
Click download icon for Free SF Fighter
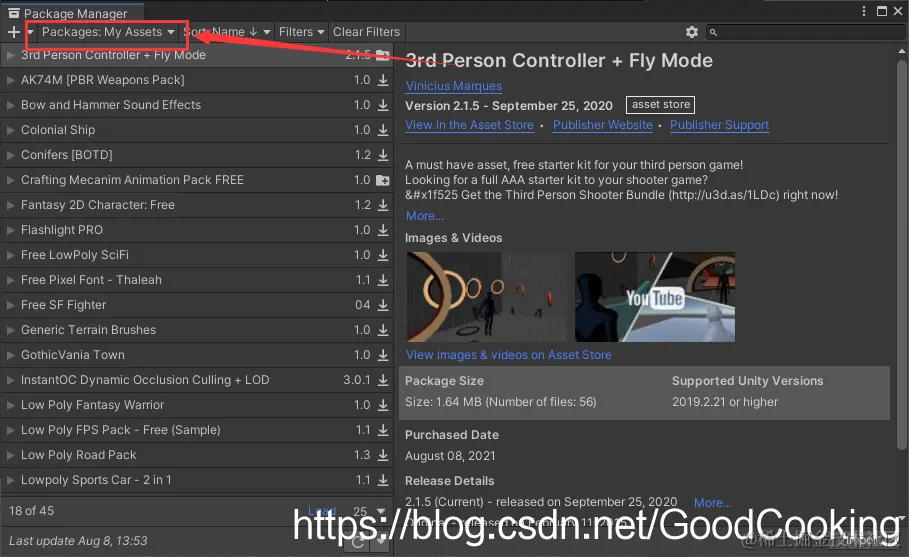pyautogui.click(x=383, y=305)
